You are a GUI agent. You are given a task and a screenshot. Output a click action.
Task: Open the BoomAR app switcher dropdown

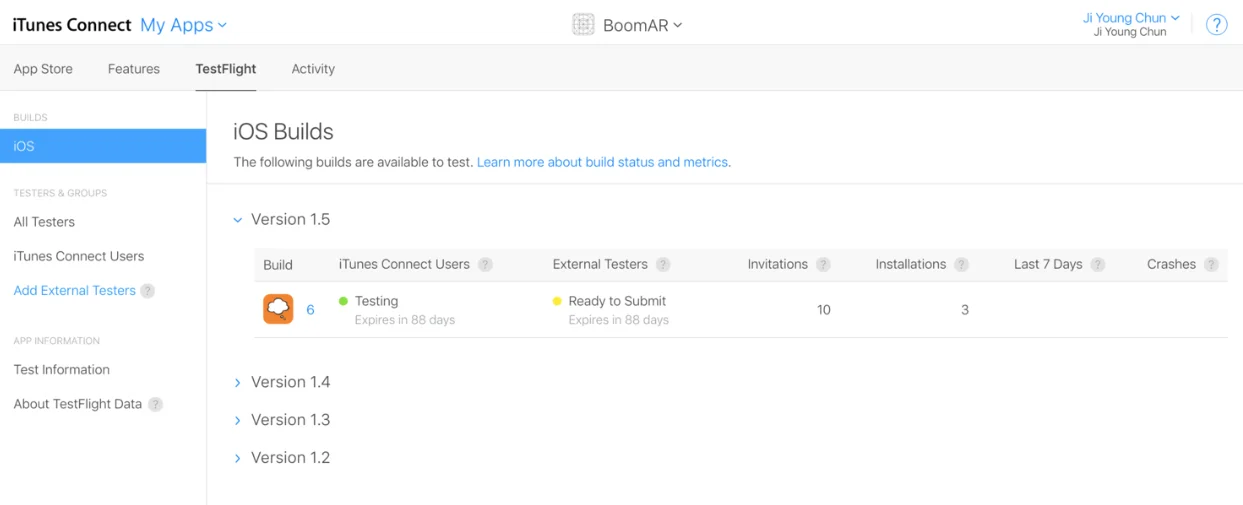click(x=643, y=25)
